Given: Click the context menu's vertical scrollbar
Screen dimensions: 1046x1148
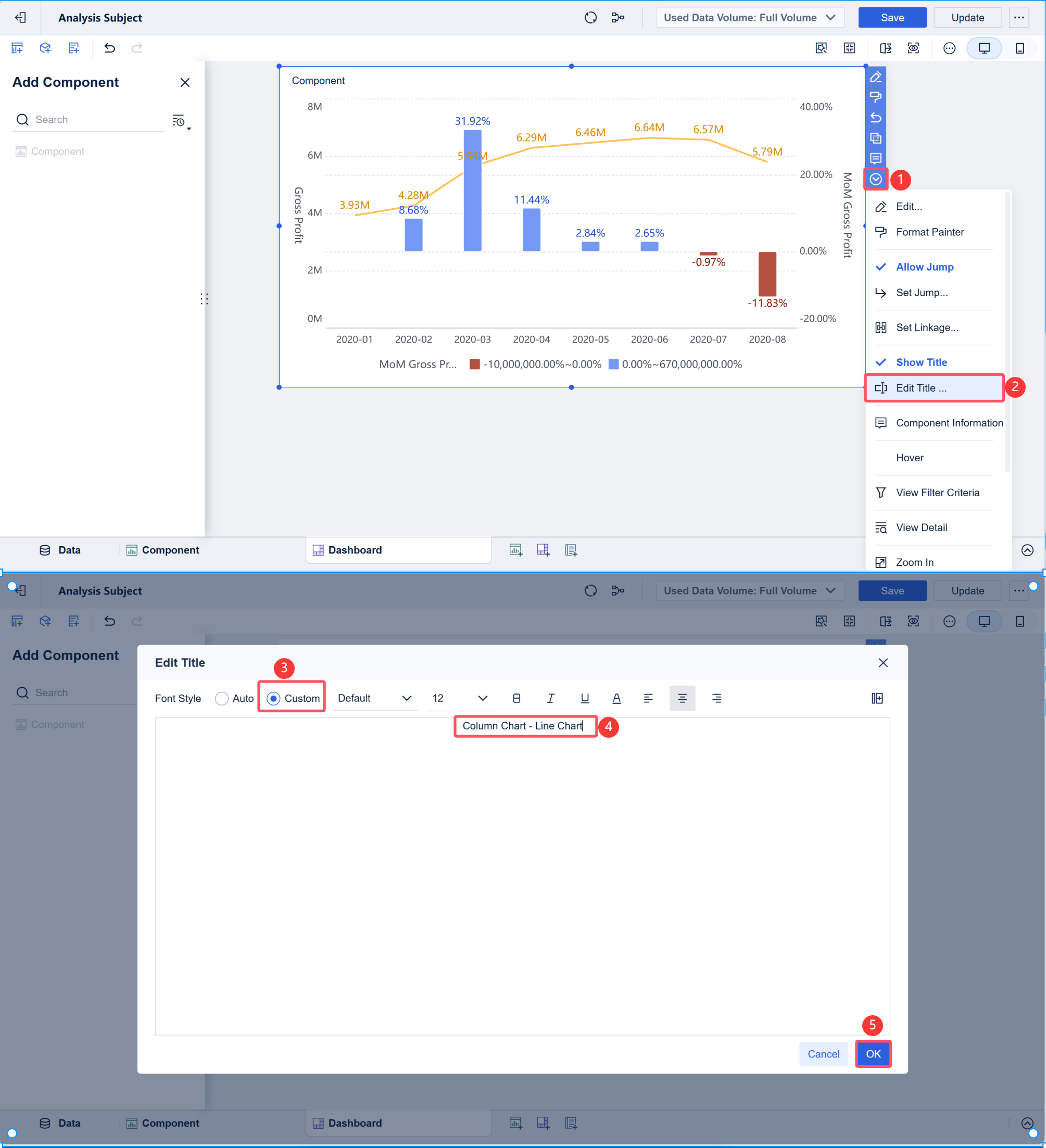Looking at the screenshot, I should click(x=1008, y=333).
